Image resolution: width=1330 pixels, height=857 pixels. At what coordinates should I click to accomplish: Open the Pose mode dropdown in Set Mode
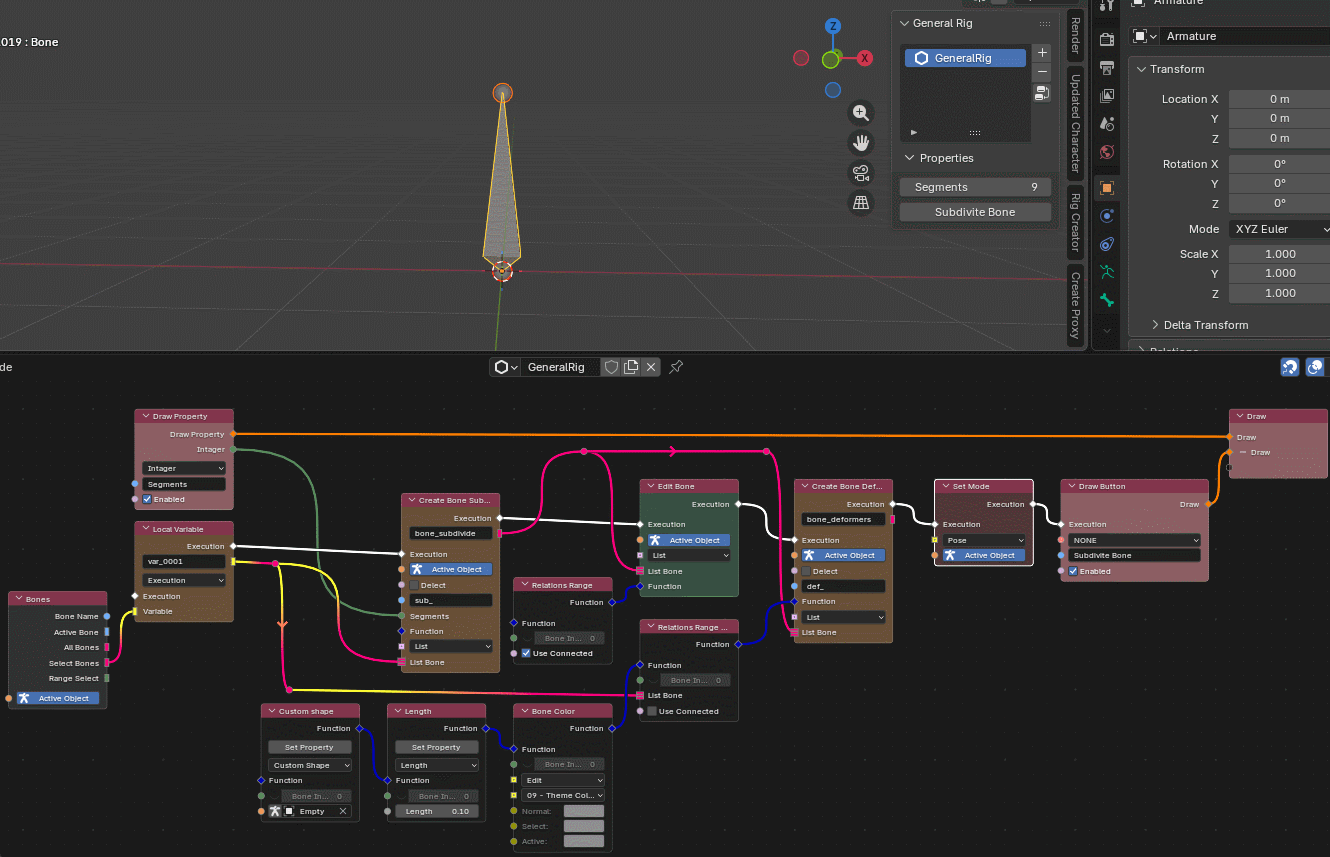coord(984,540)
